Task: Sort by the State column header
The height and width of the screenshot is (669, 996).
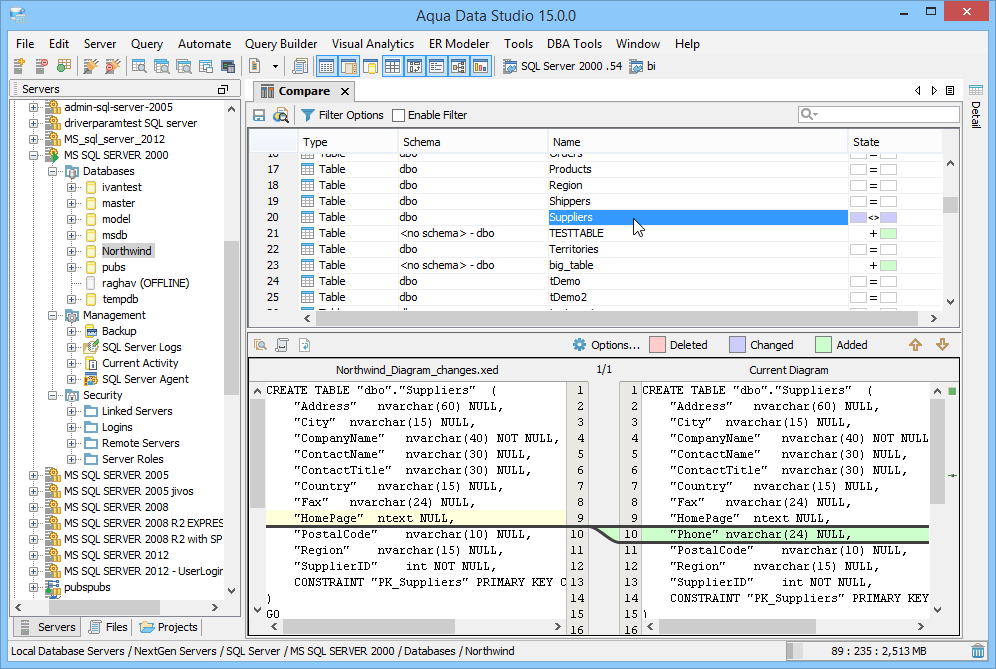Action: pyautogui.click(x=895, y=142)
